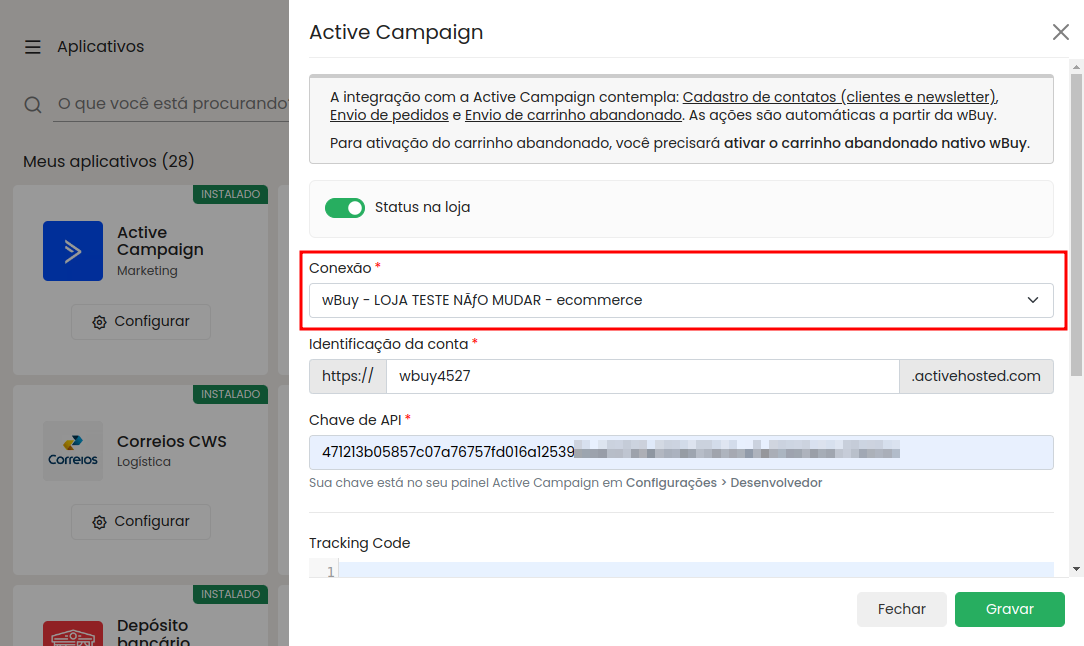Click the Chave de API field

(680, 452)
